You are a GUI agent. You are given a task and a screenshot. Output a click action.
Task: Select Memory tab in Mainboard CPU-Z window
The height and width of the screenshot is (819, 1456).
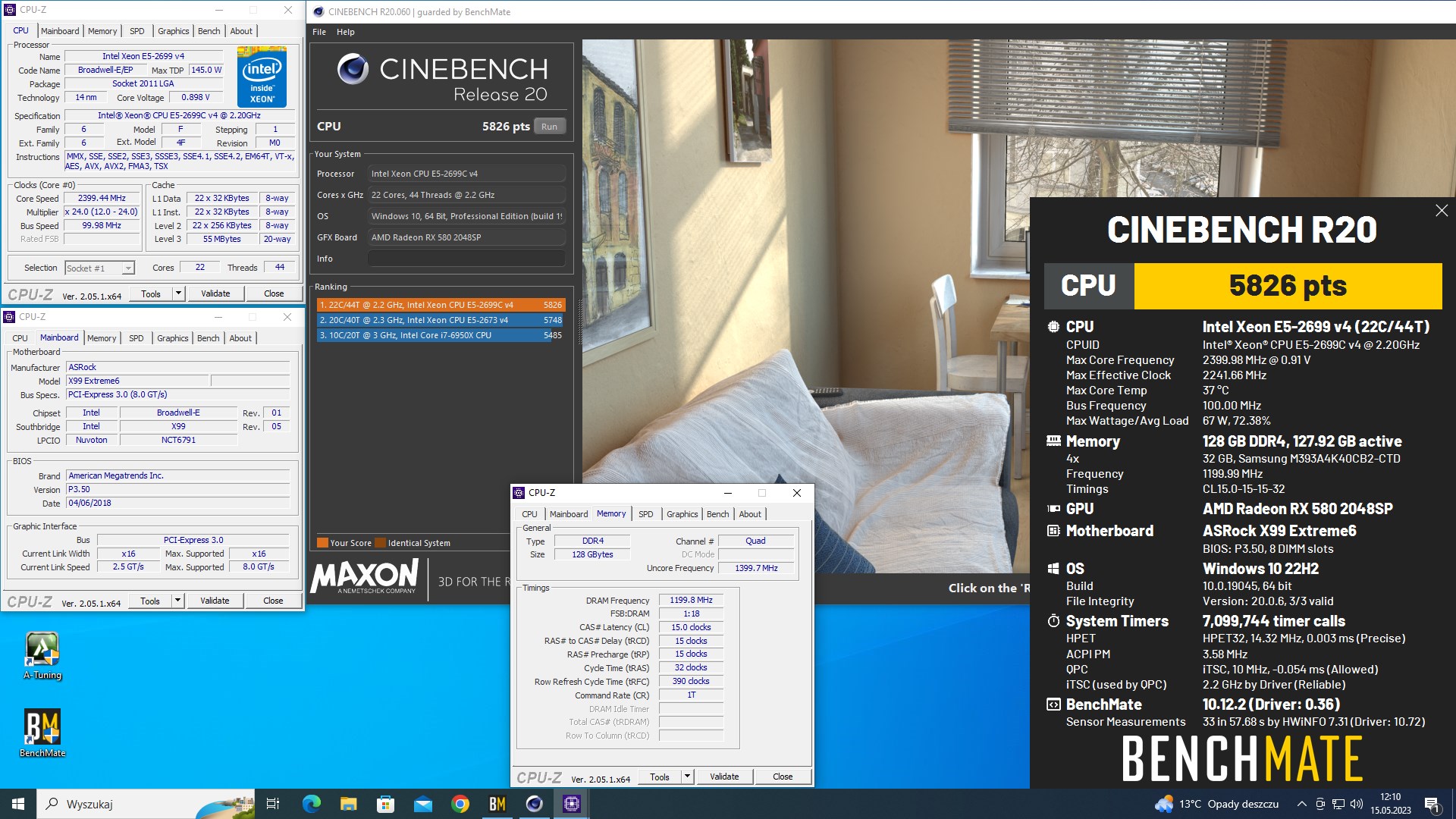pos(102,338)
